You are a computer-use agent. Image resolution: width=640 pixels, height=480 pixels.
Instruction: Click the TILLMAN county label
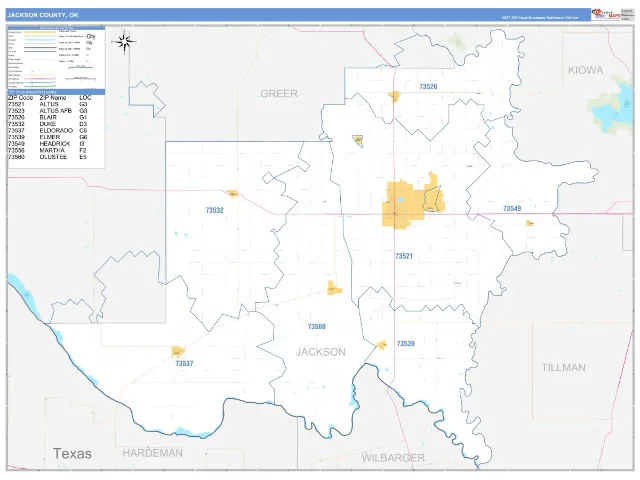563,367
